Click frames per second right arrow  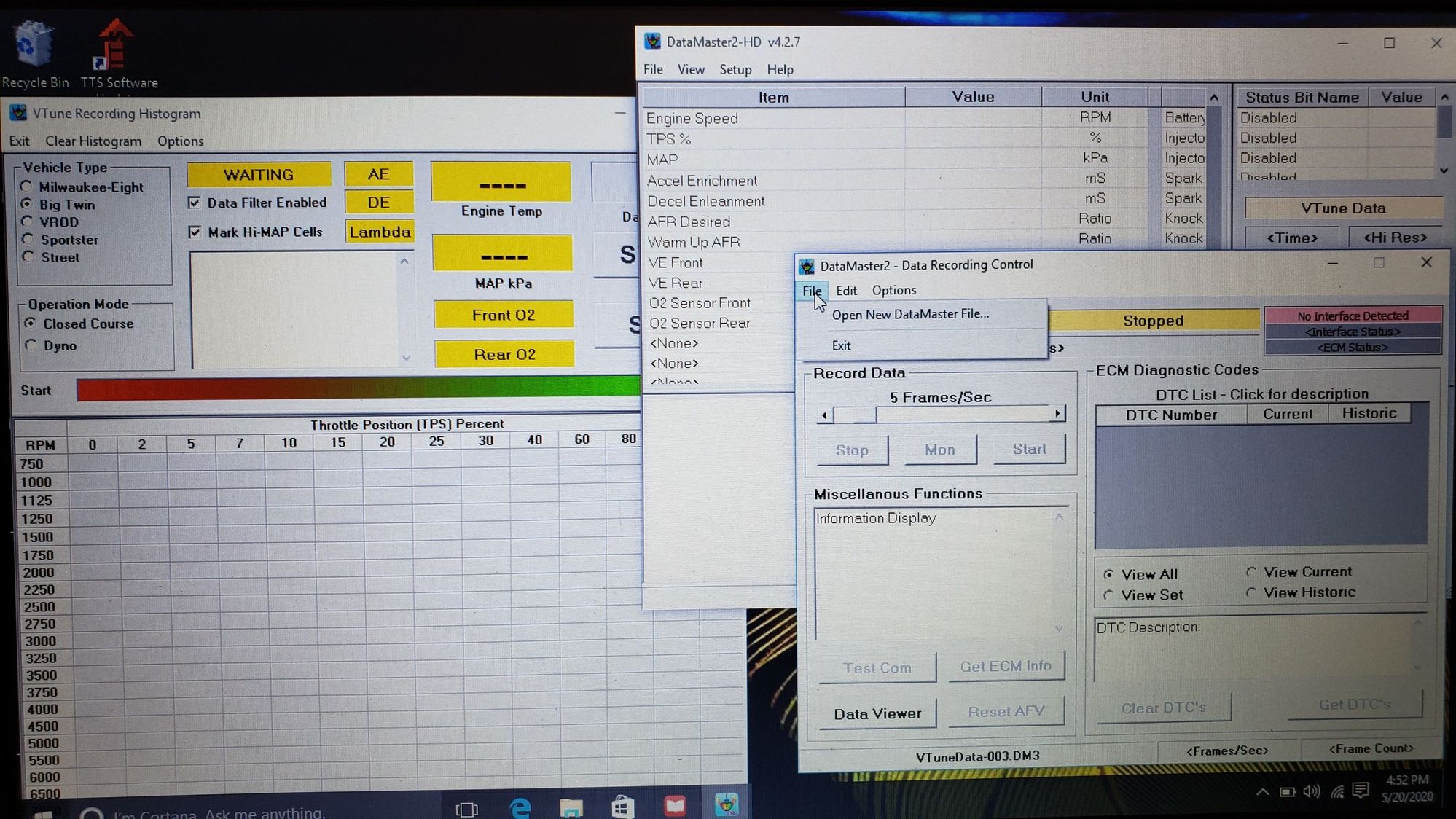(1057, 414)
